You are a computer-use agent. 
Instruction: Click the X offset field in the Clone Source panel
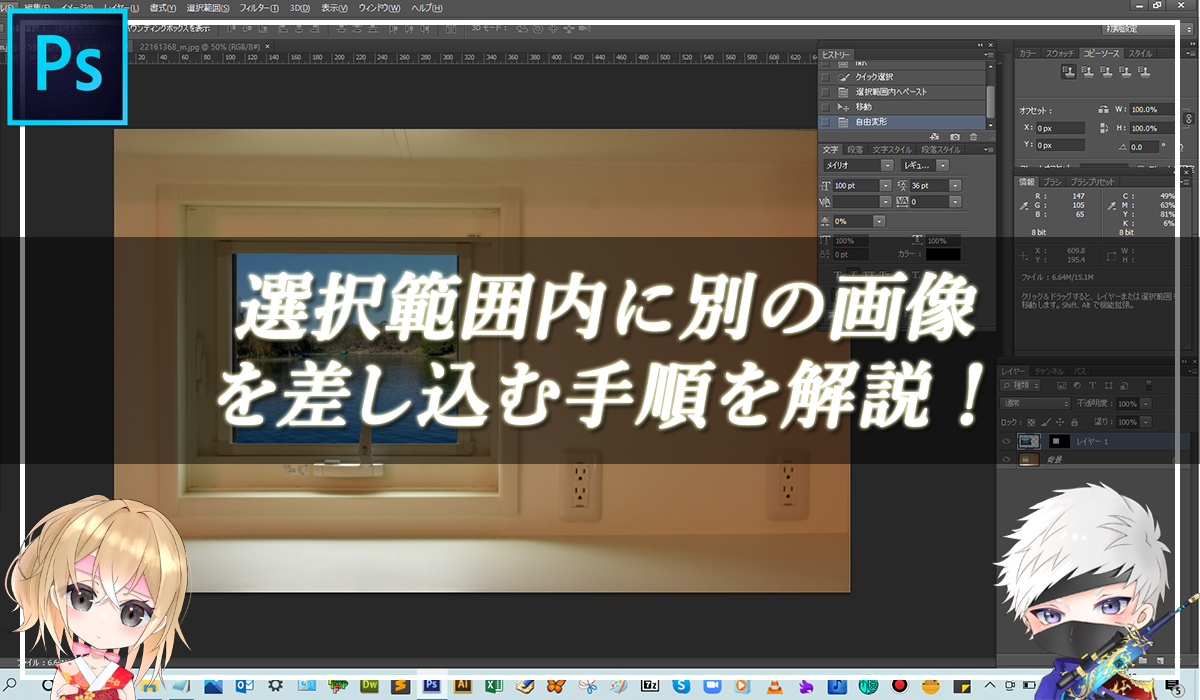coord(1060,128)
